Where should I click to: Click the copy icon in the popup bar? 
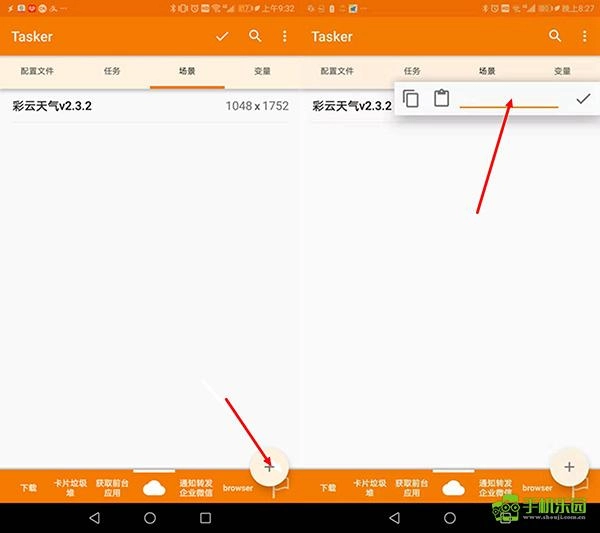click(x=411, y=98)
